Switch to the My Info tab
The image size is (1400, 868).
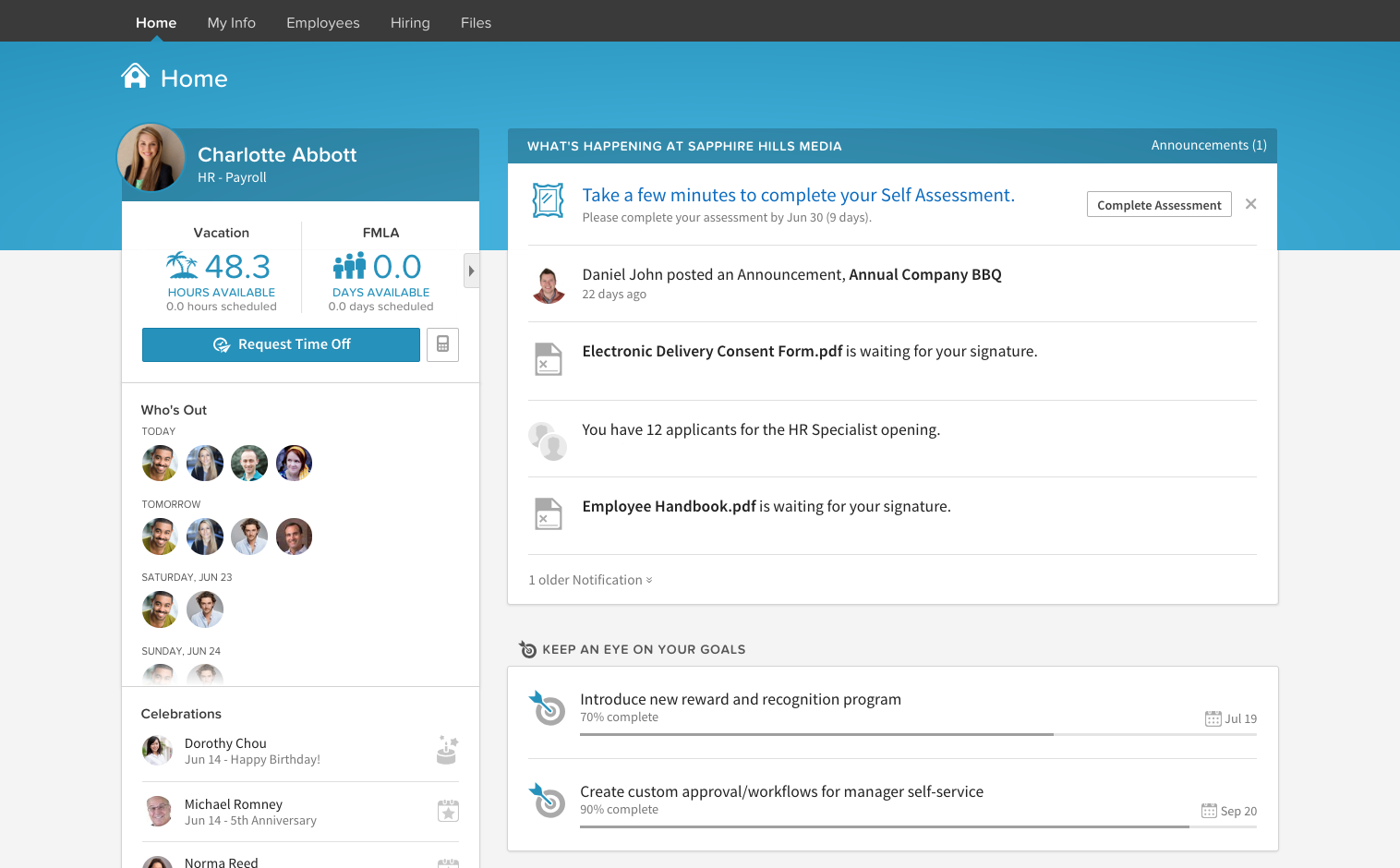pyautogui.click(x=232, y=22)
